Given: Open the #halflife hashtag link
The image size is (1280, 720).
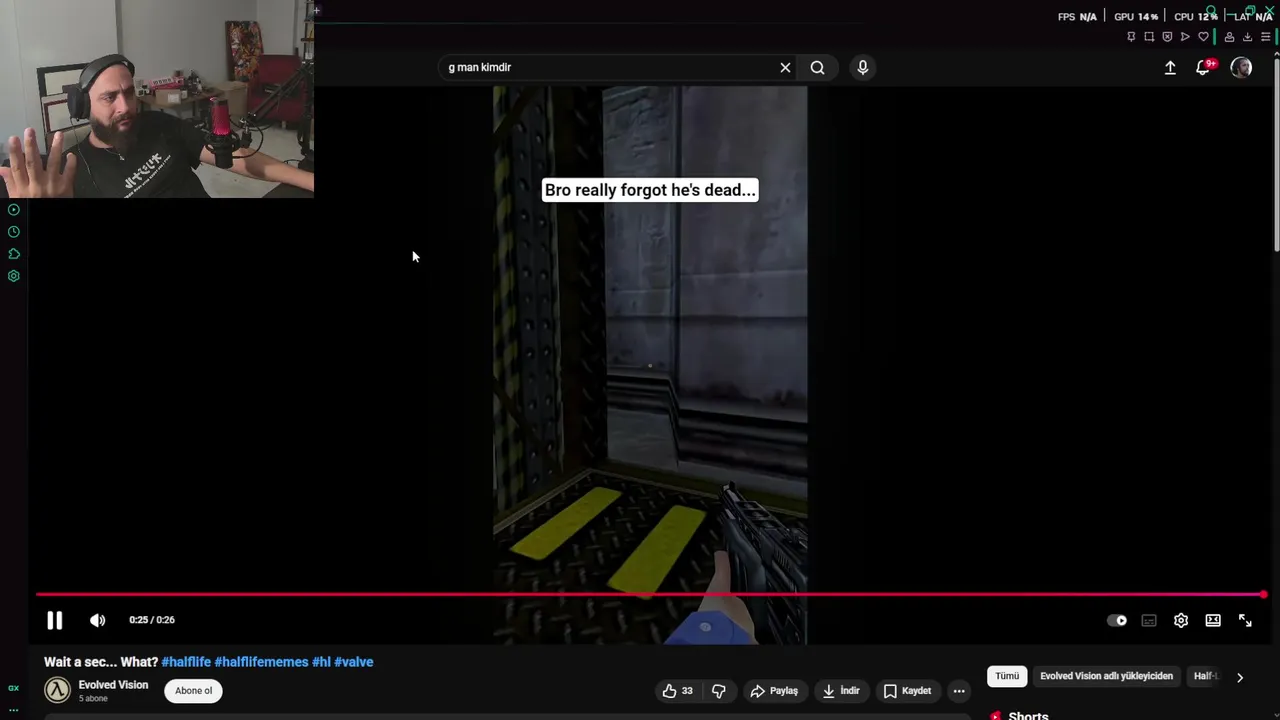Looking at the screenshot, I should click(x=186, y=662).
